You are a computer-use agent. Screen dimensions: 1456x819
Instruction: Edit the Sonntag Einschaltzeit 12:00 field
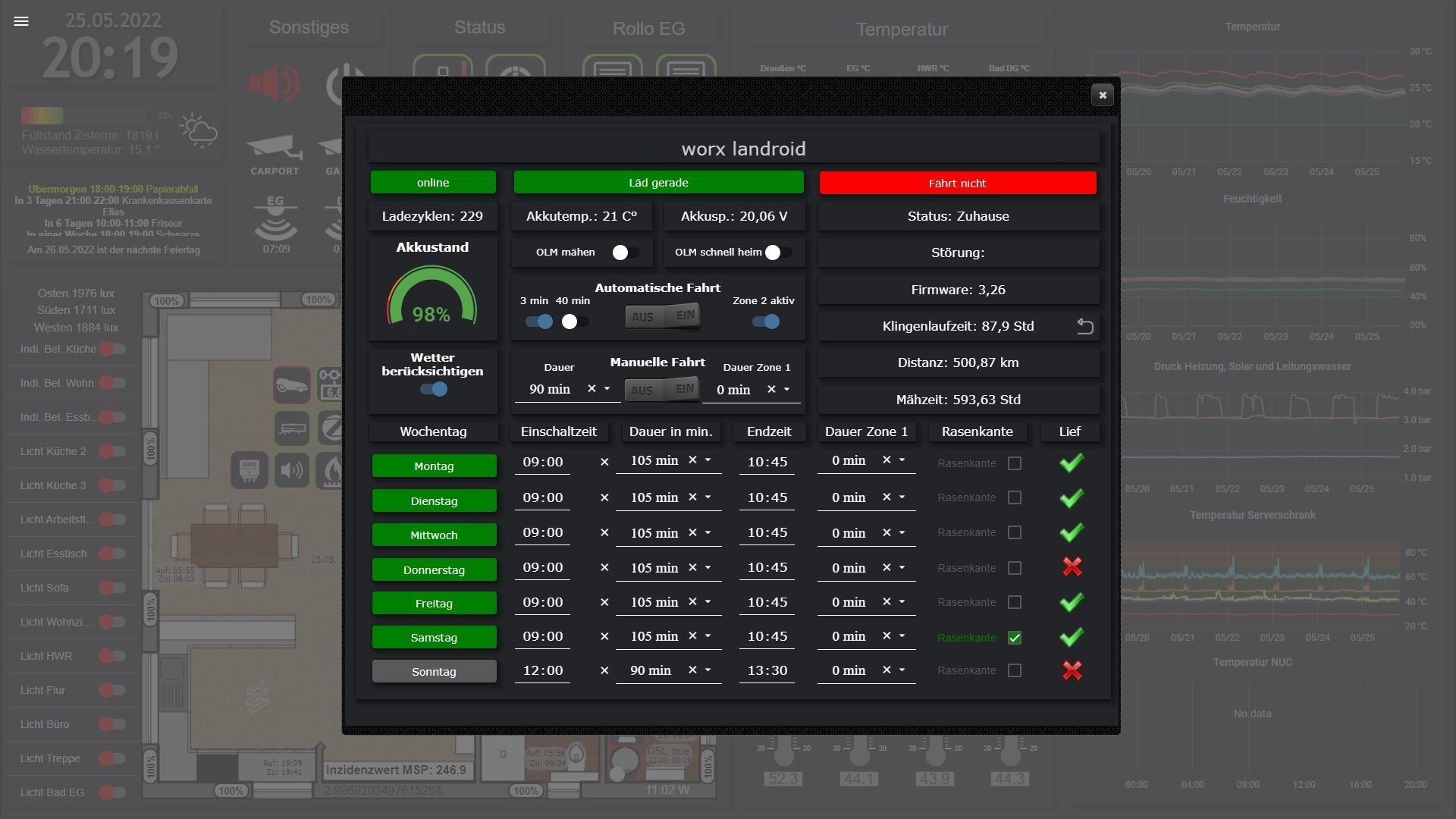543,670
